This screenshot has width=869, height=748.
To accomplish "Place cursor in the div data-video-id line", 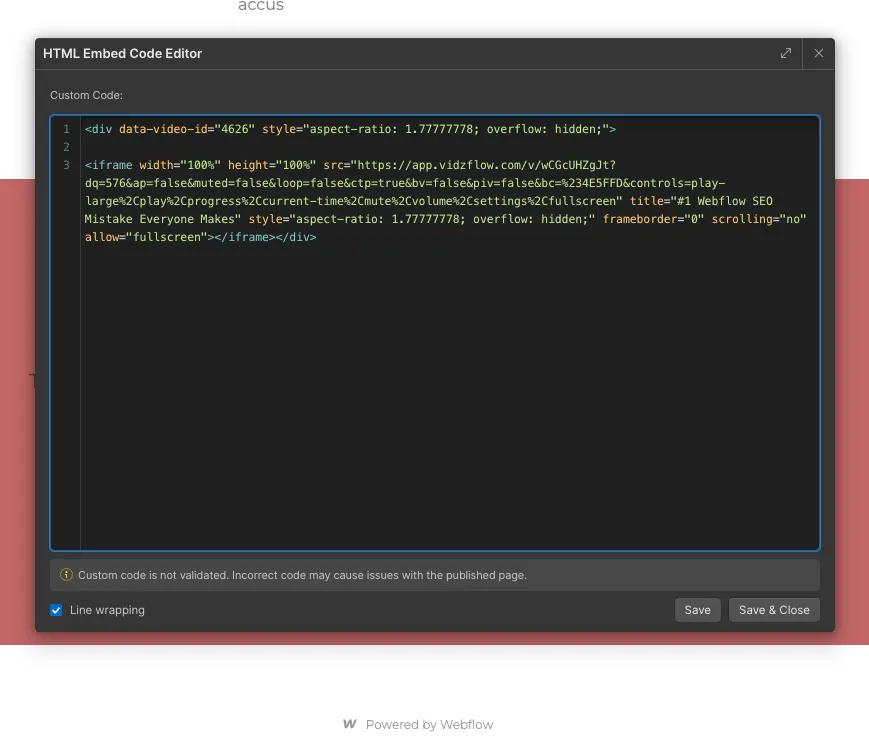I will 350,129.
